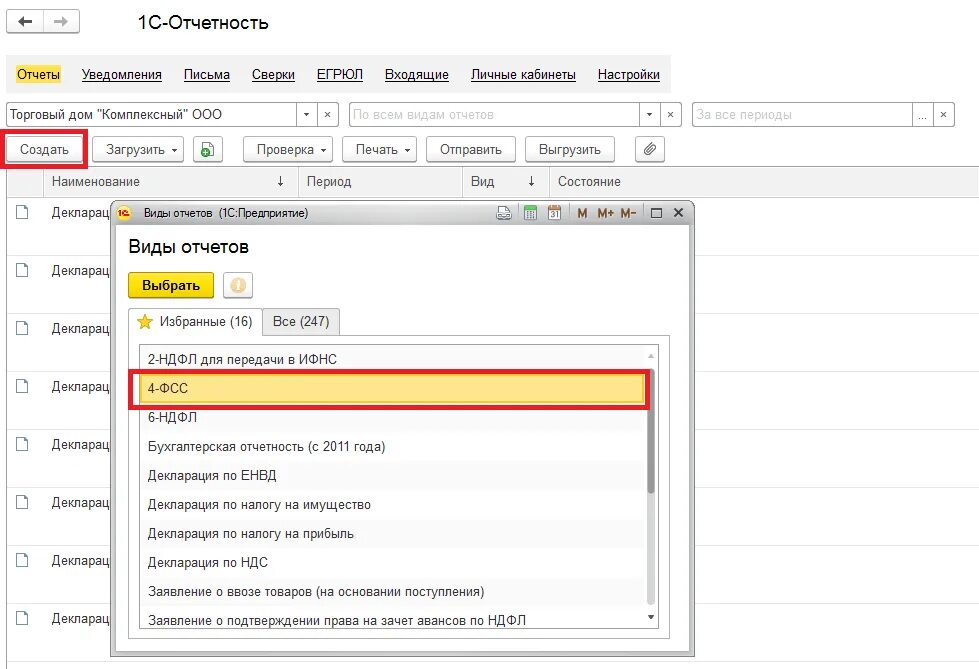Select 'Заявление о ввозе товаров' row

392,592
